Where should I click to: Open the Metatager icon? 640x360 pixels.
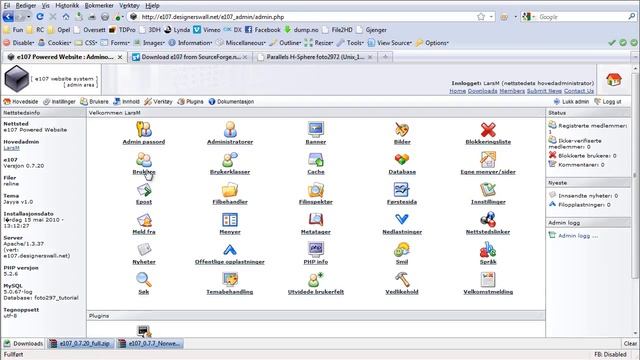316,220
